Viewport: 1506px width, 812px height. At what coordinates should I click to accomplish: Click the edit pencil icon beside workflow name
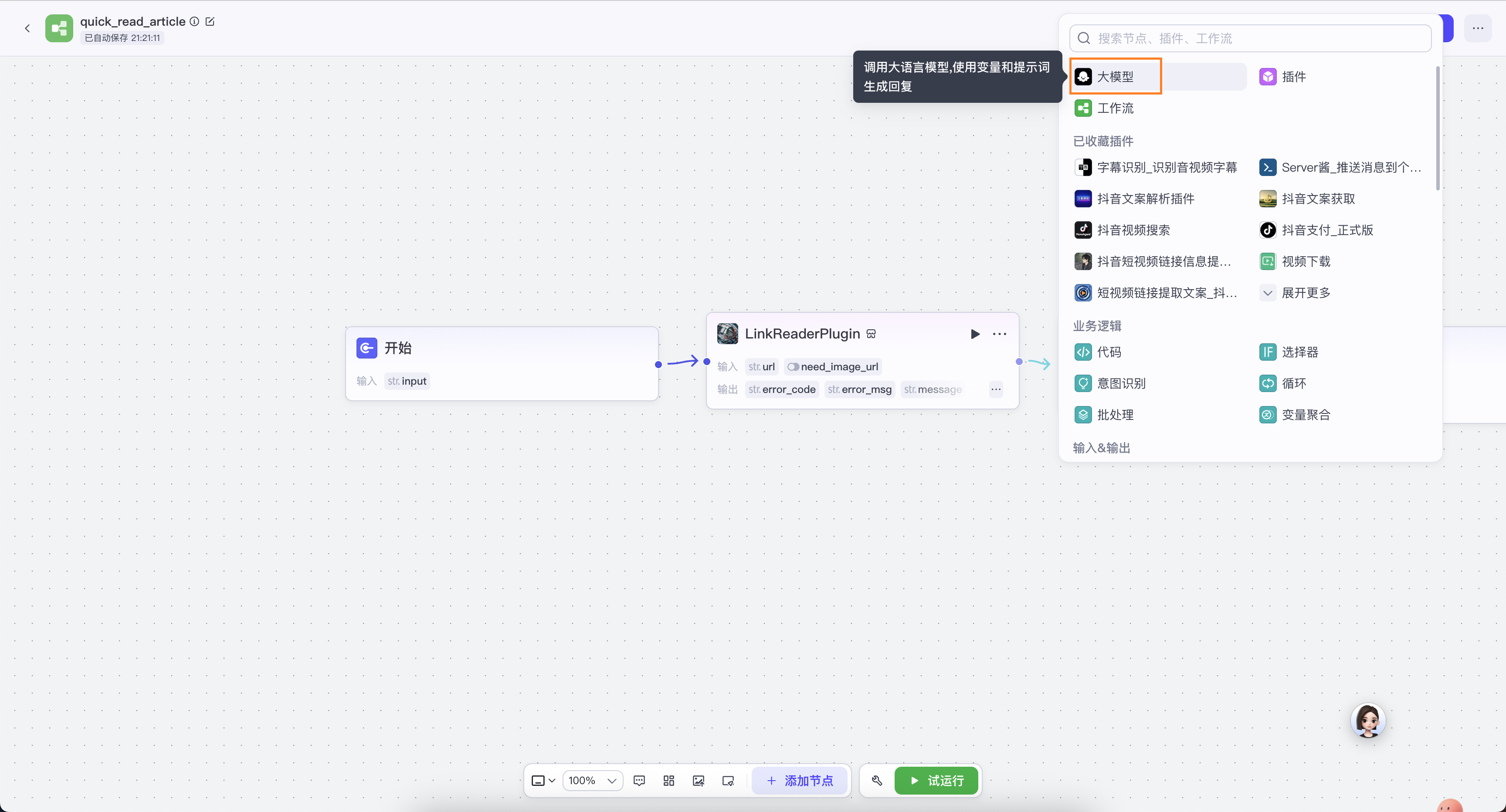click(210, 22)
